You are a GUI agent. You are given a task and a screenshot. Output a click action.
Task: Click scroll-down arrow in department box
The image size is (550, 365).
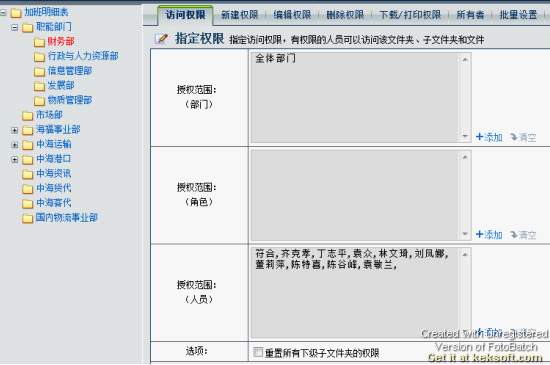[x=464, y=136]
